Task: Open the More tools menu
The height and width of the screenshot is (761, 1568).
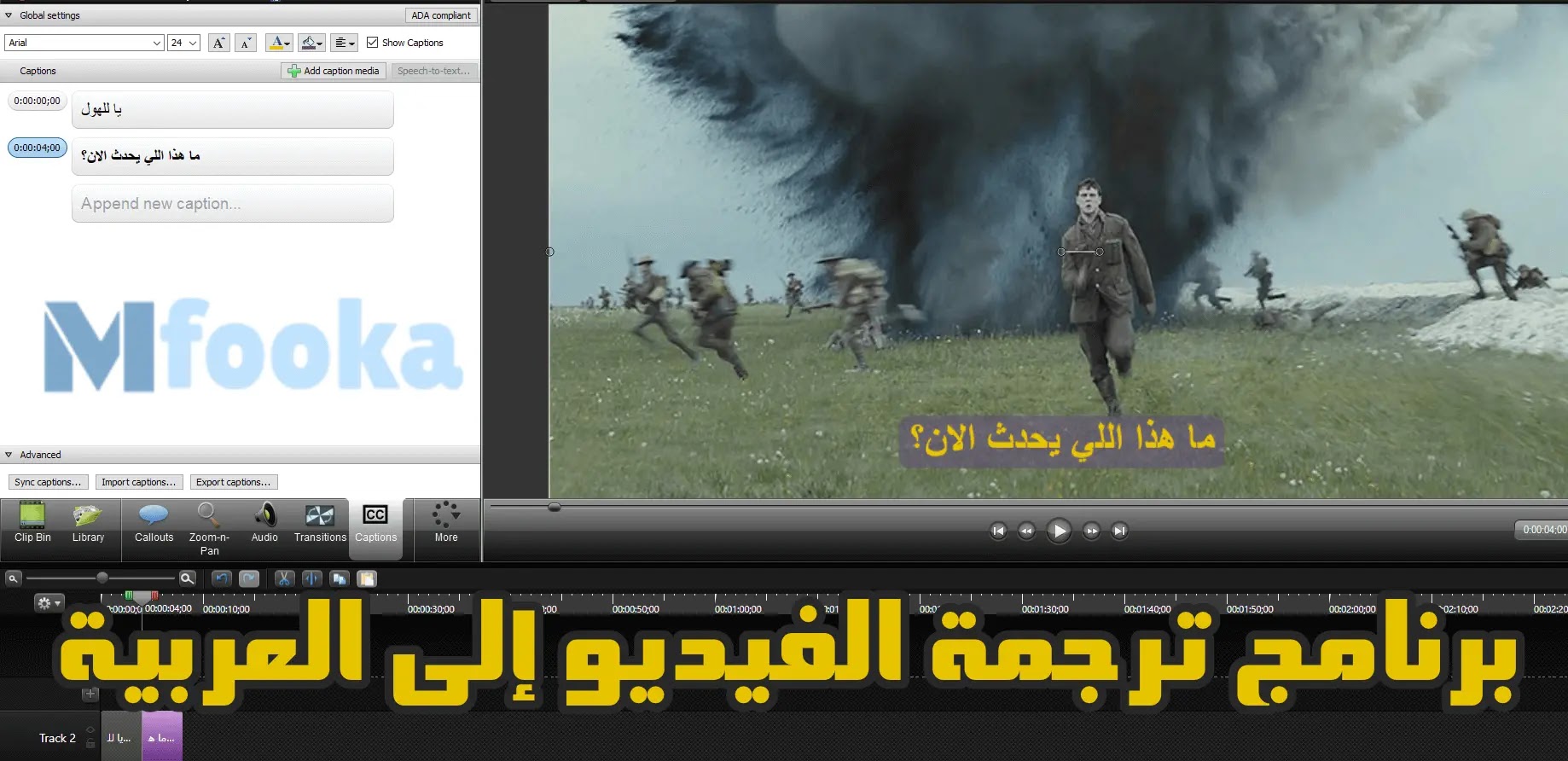Action: tap(446, 524)
